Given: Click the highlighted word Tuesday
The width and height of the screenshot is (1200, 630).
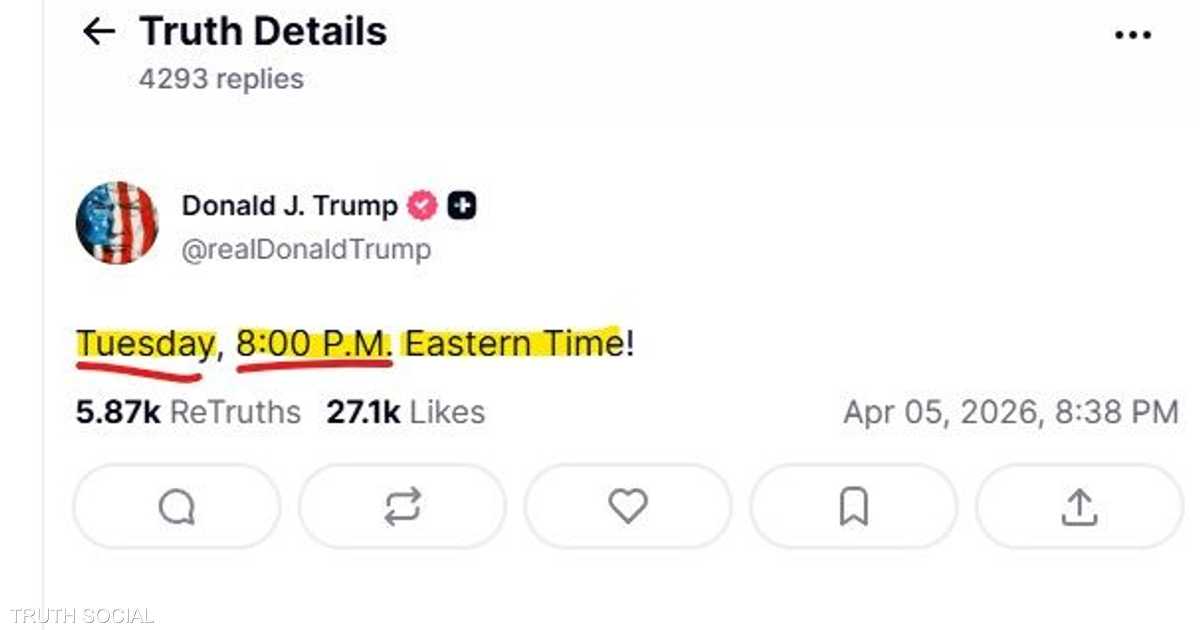Looking at the screenshot, I should click(x=144, y=344).
